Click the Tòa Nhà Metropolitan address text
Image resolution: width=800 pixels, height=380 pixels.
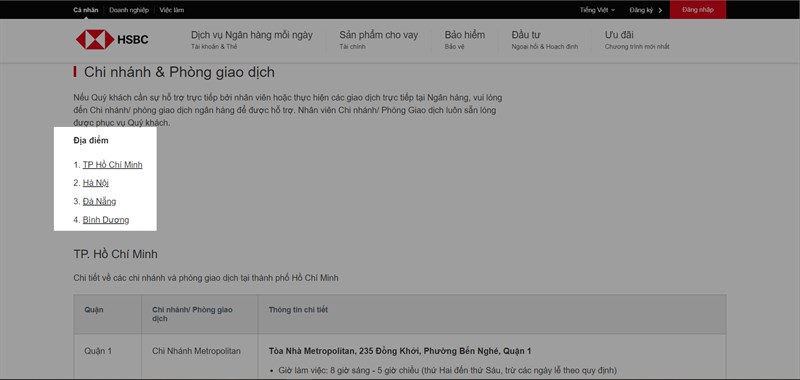(400, 351)
